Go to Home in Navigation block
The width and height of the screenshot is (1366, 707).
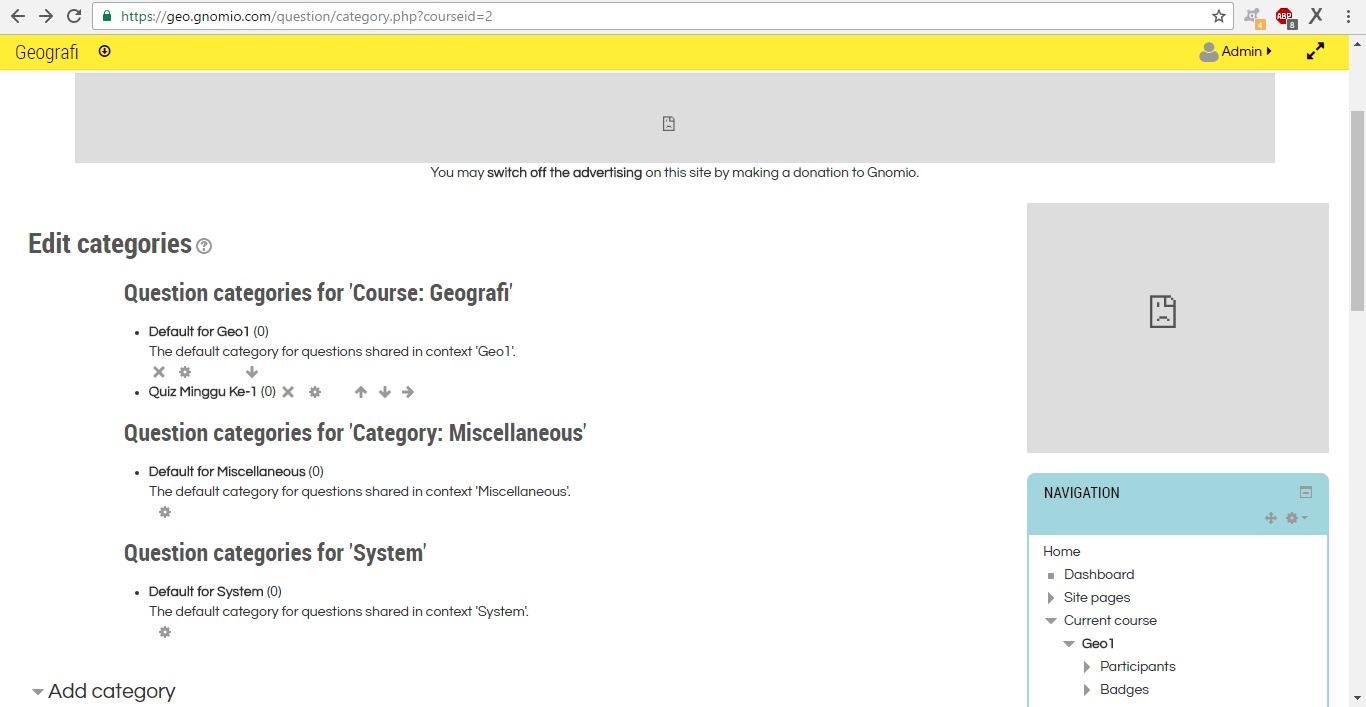pyautogui.click(x=1062, y=551)
